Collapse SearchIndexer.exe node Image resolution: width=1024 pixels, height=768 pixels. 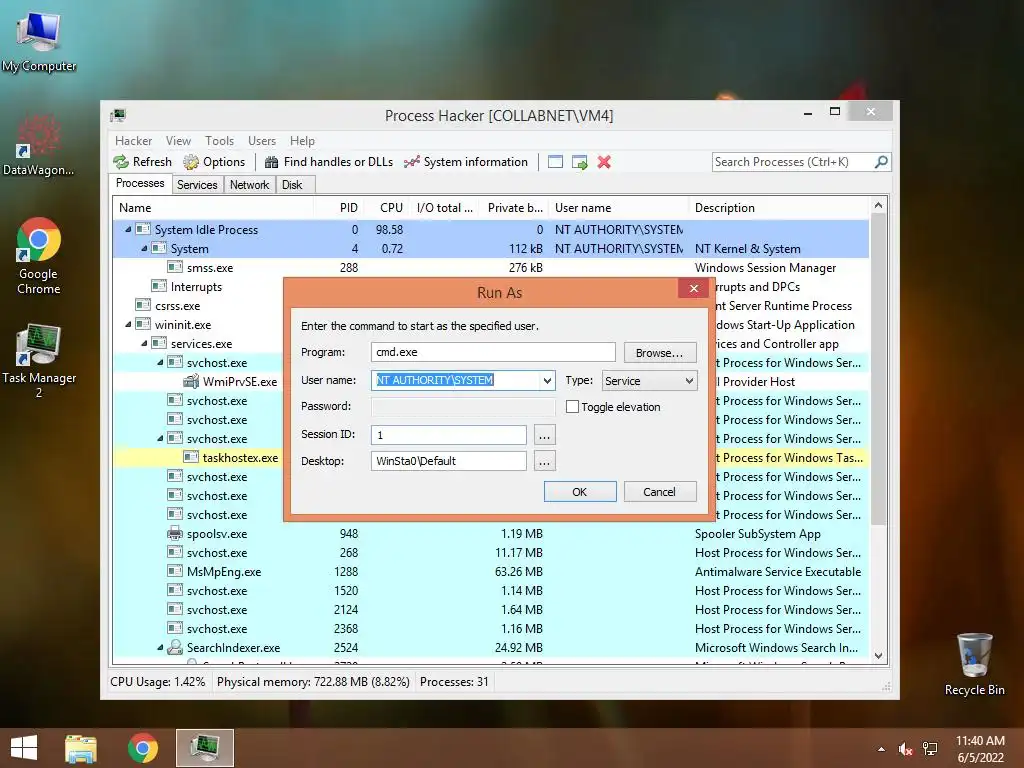click(x=160, y=648)
